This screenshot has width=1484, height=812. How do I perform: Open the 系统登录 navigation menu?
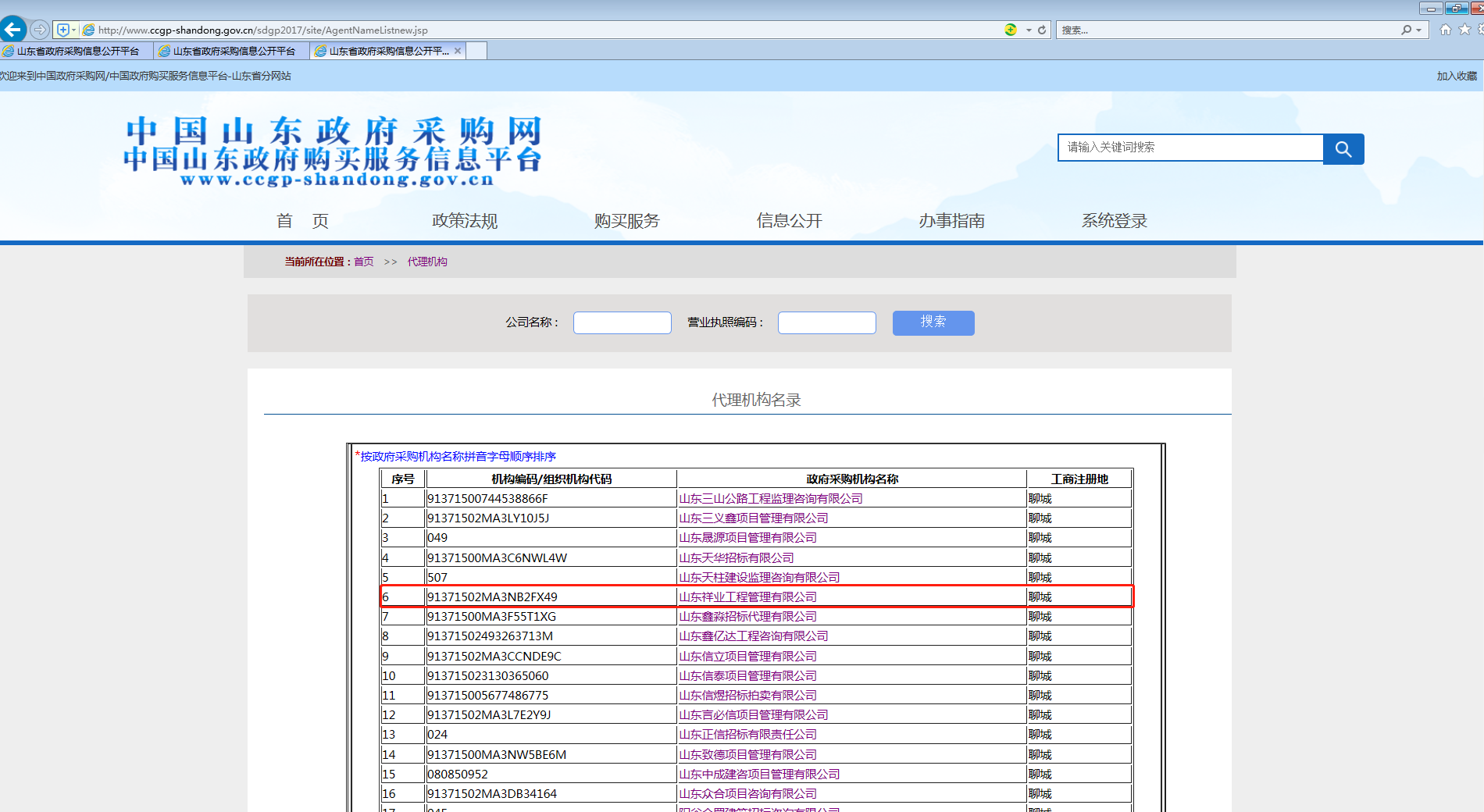coord(1115,221)
